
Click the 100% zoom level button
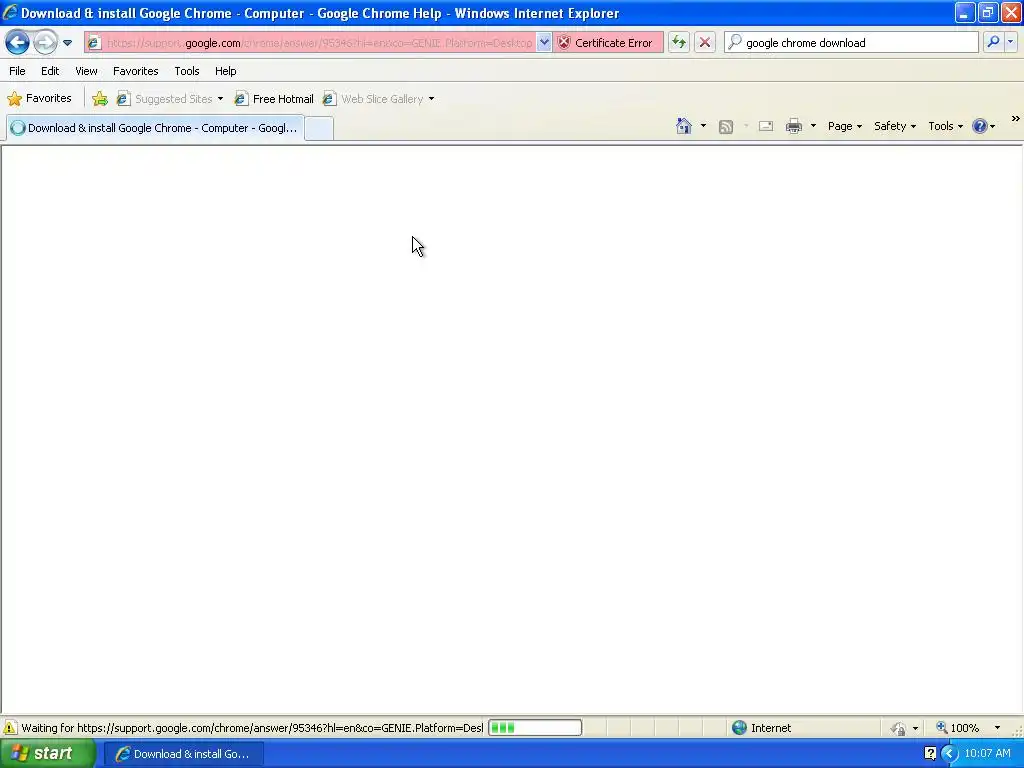(x=958, y=728)
